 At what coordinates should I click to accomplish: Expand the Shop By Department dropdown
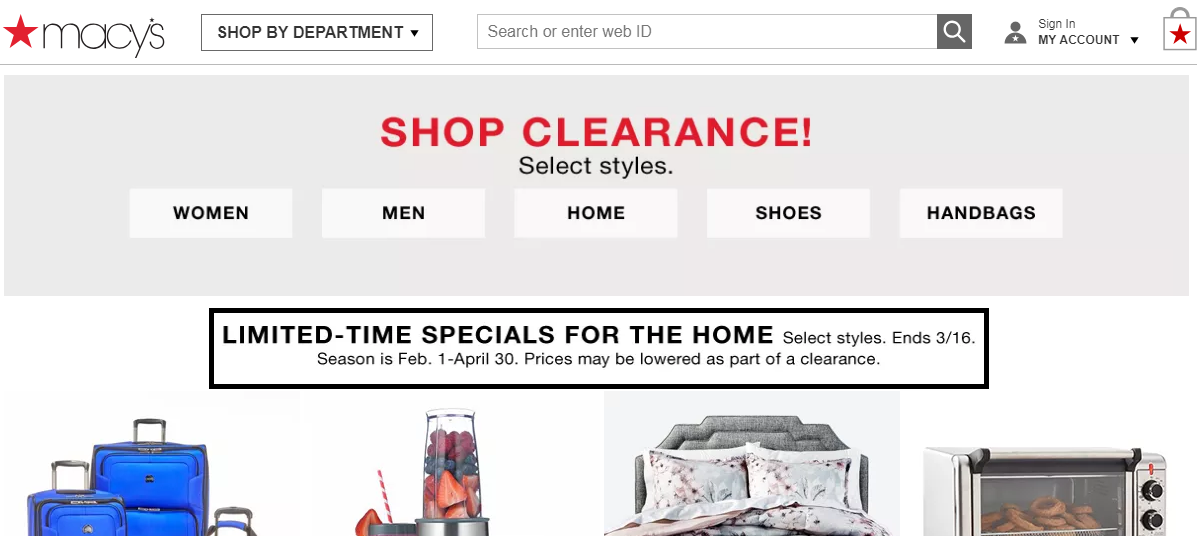[x=317, y=33]
